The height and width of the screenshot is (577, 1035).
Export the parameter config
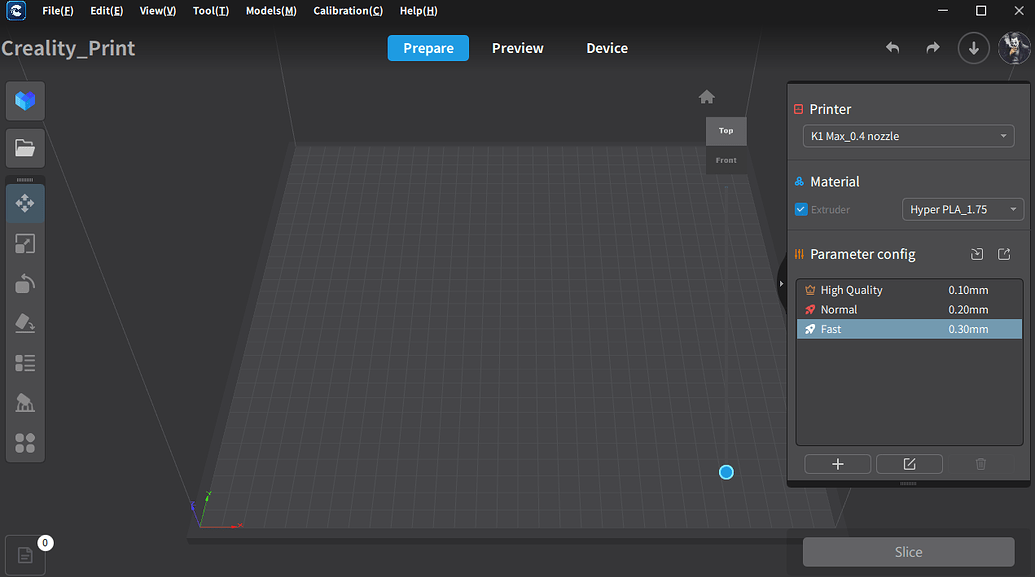click(x=1004, y=254)
